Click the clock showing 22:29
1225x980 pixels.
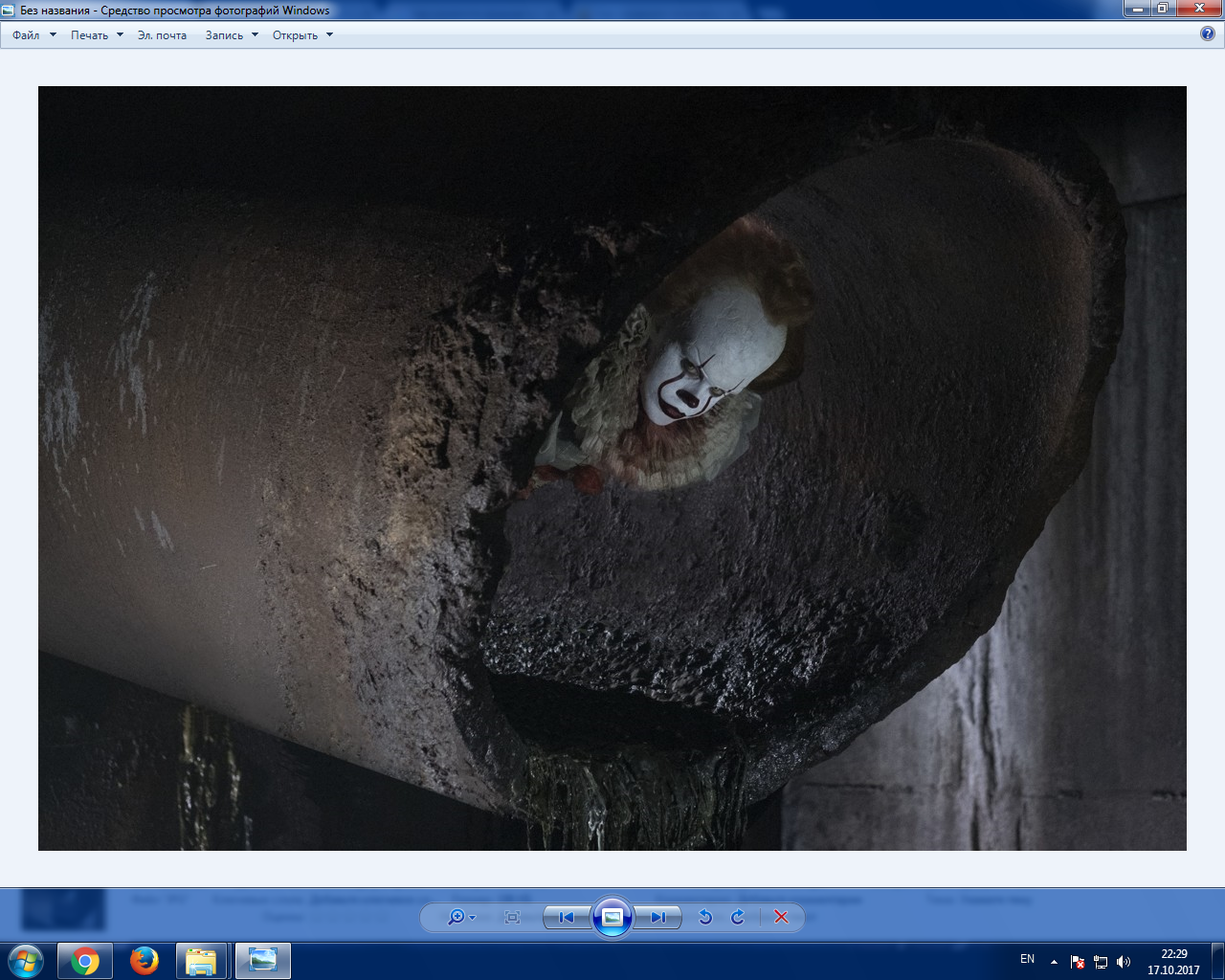(x=1173, y=961)
